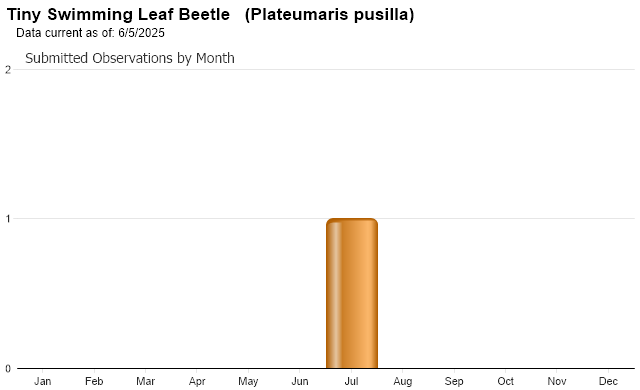Click the y-axis value 2
The height and width of the screenshot is (390, 640).
(x=8, y=70)
